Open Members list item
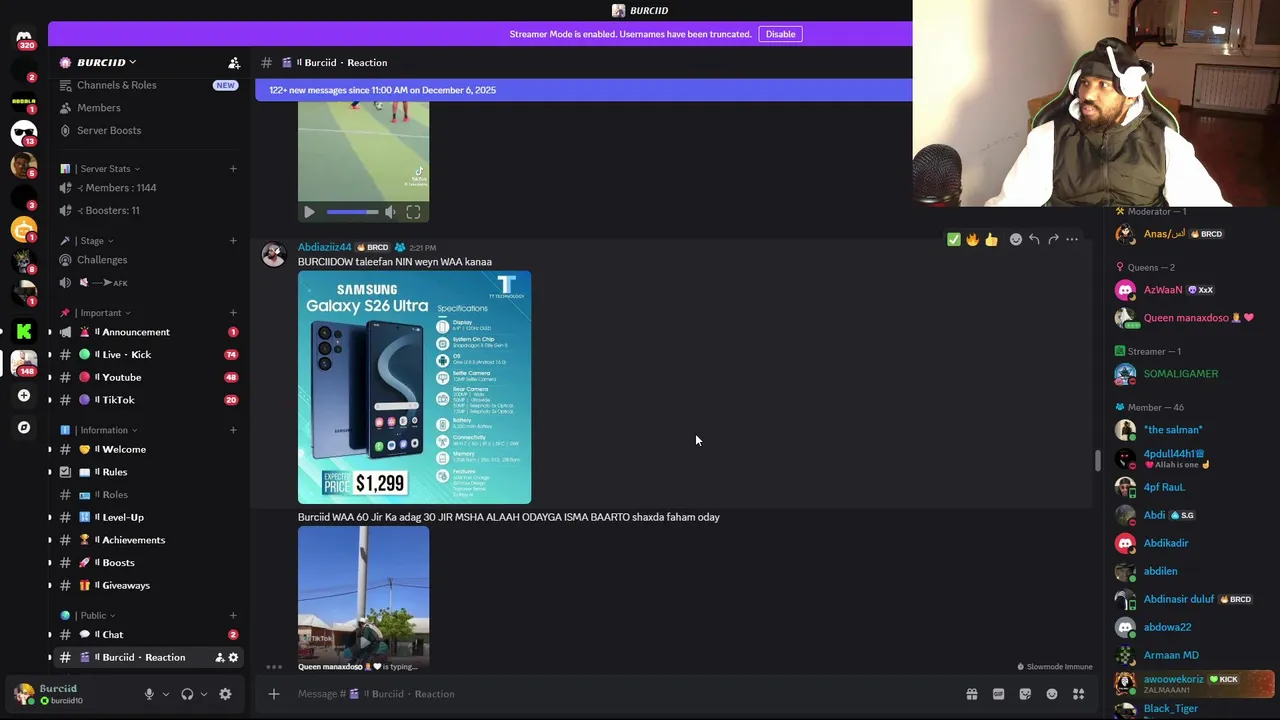 point(148,108)
